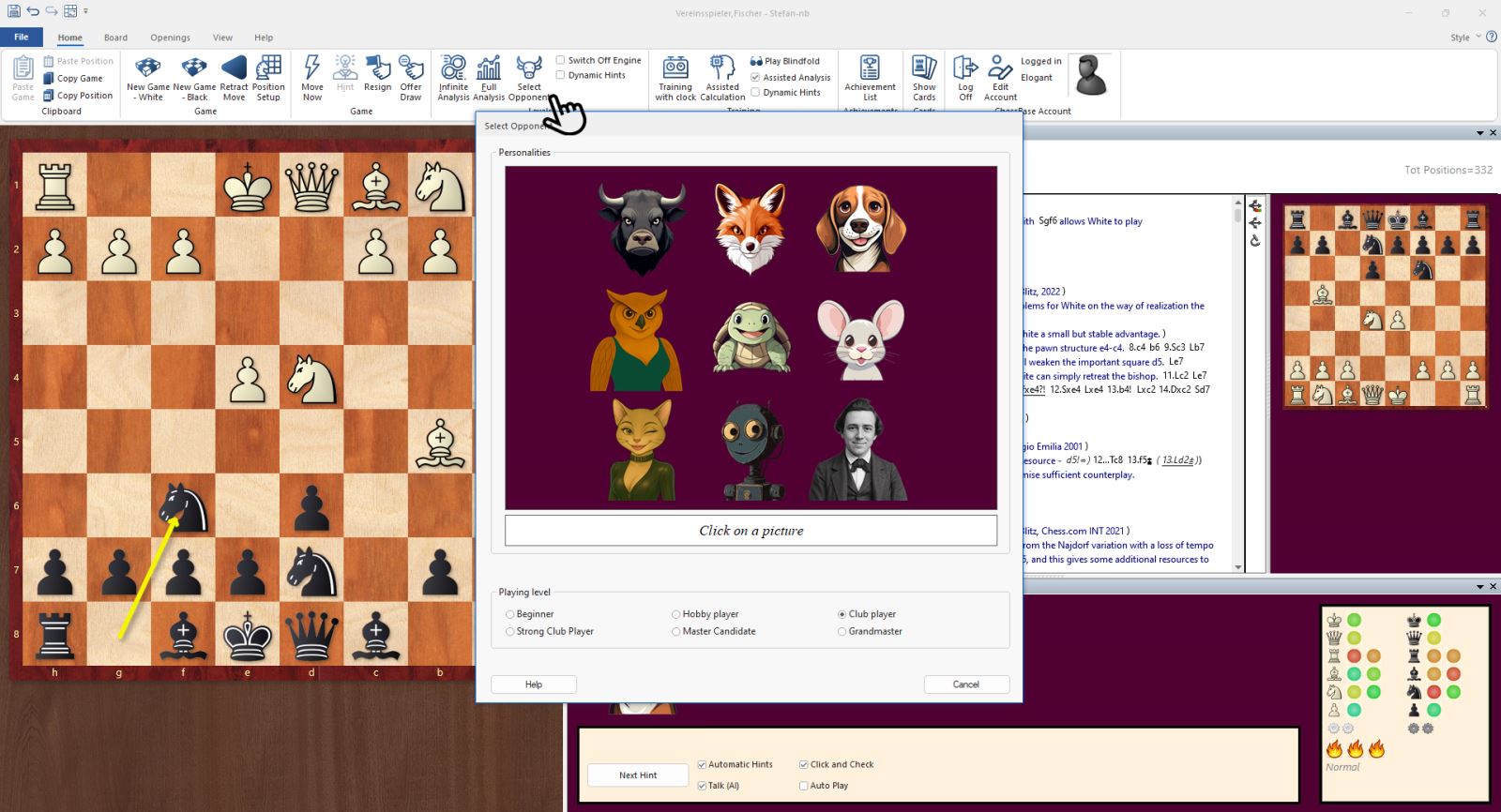Open Full Analysis from the ribbon
Viewport: 1501px width, 812px height.
(x=489, y=77)
